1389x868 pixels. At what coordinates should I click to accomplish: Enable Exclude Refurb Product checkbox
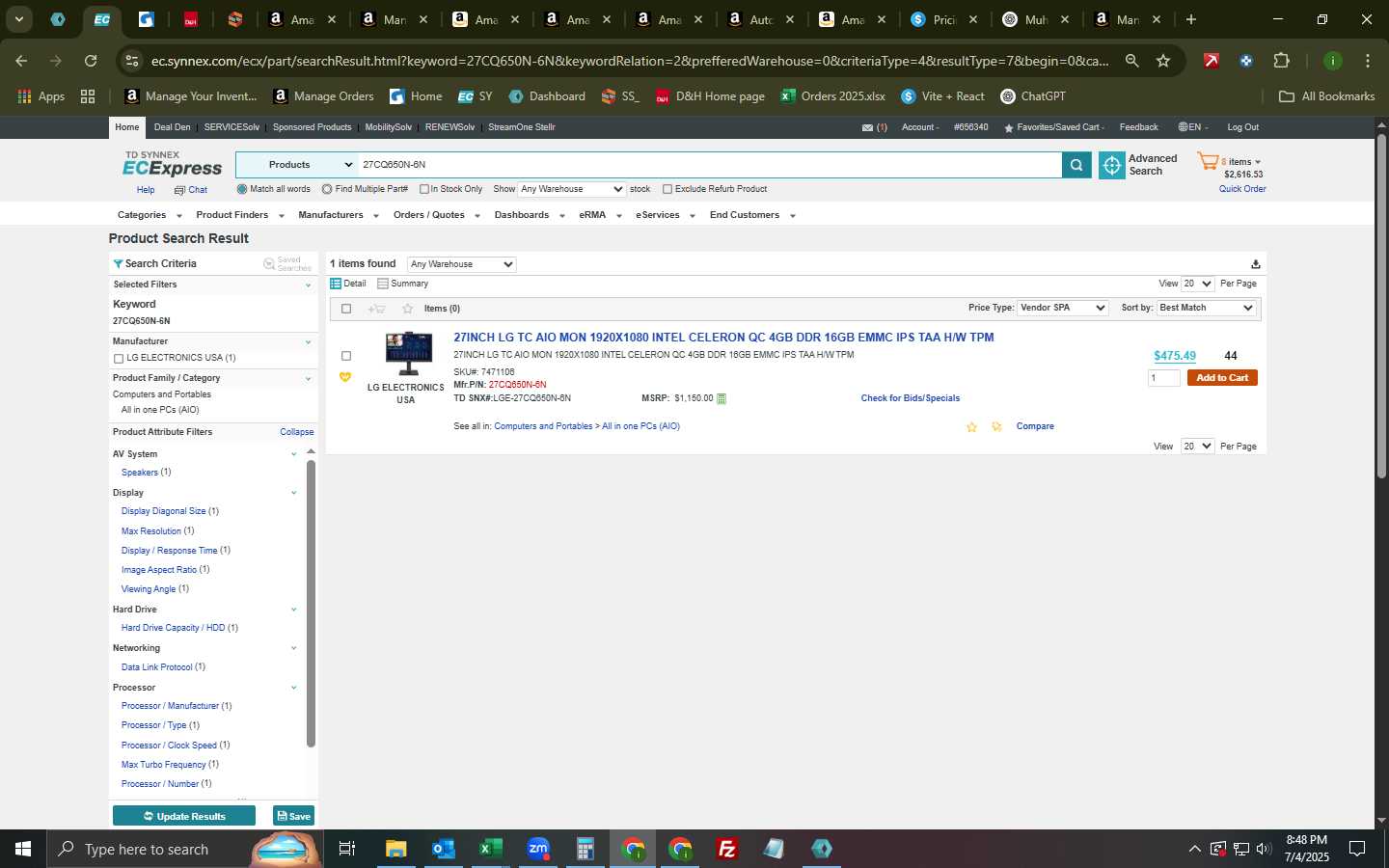(667, 189)
